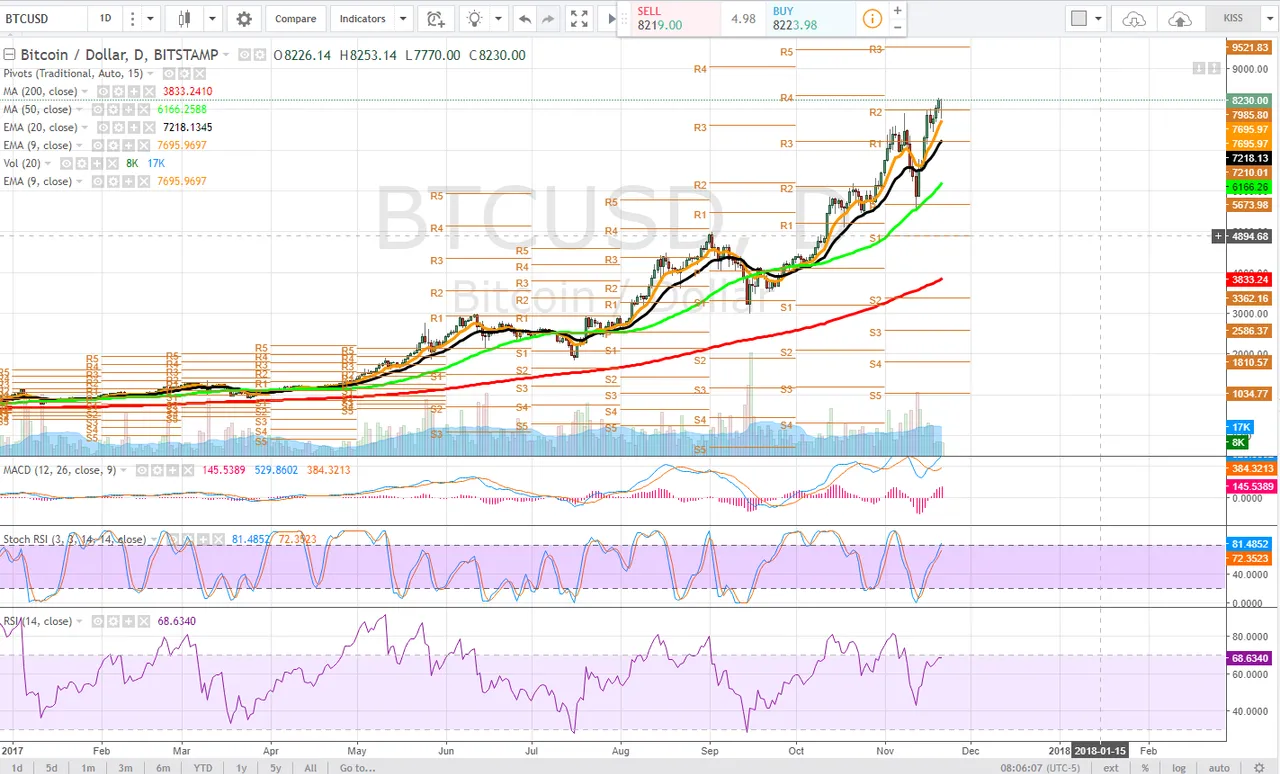The width and height of the screenshot is (1280, 774).
Task: Hide EMA (20, close) with eye icon
Action: (x=103, y=128)
